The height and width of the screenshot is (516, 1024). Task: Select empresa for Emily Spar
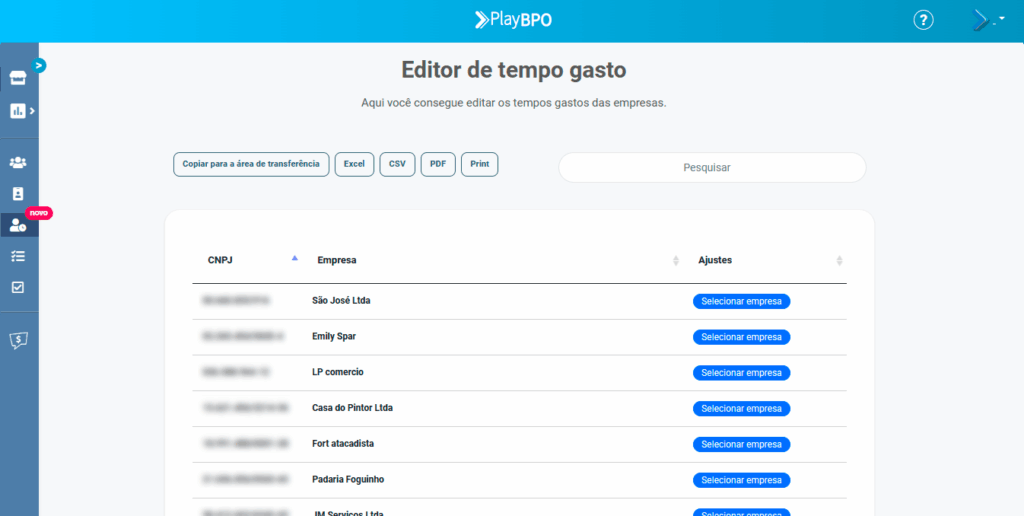click(741, 337)
